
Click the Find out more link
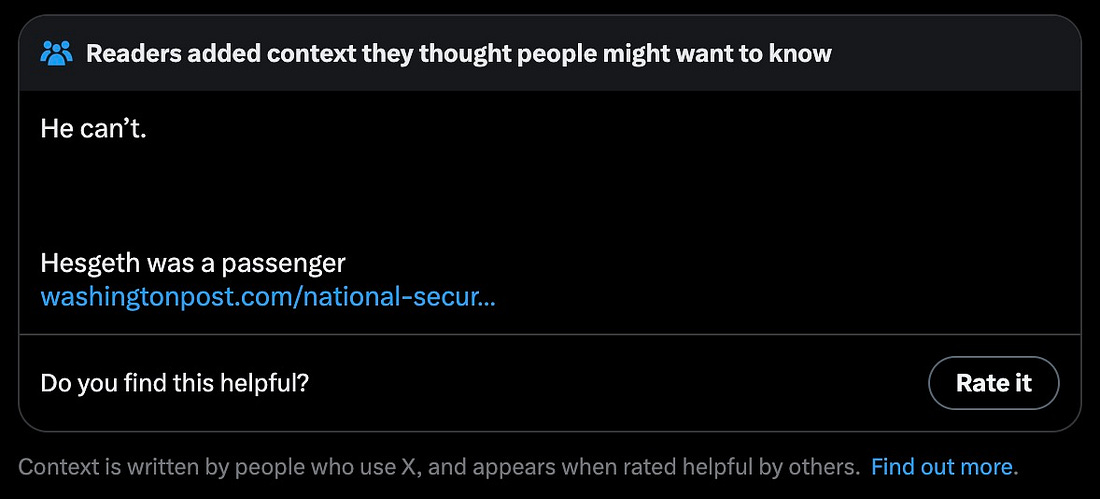tap(943, 466)
